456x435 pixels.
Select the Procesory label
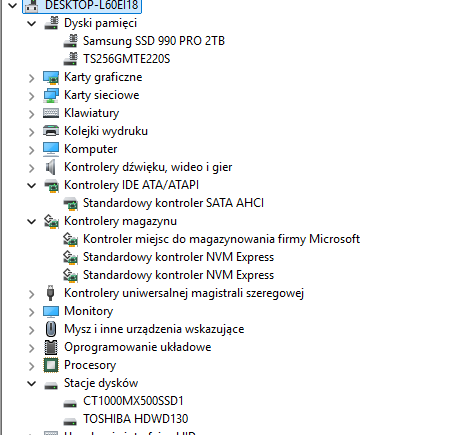click(x=90, y=365)
